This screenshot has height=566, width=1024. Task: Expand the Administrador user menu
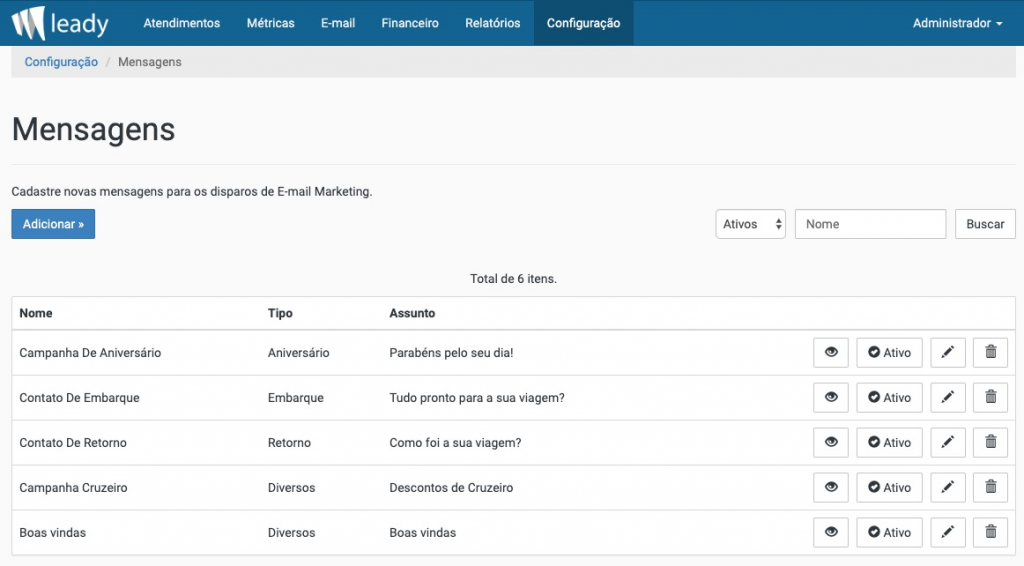tap(957, 23)
